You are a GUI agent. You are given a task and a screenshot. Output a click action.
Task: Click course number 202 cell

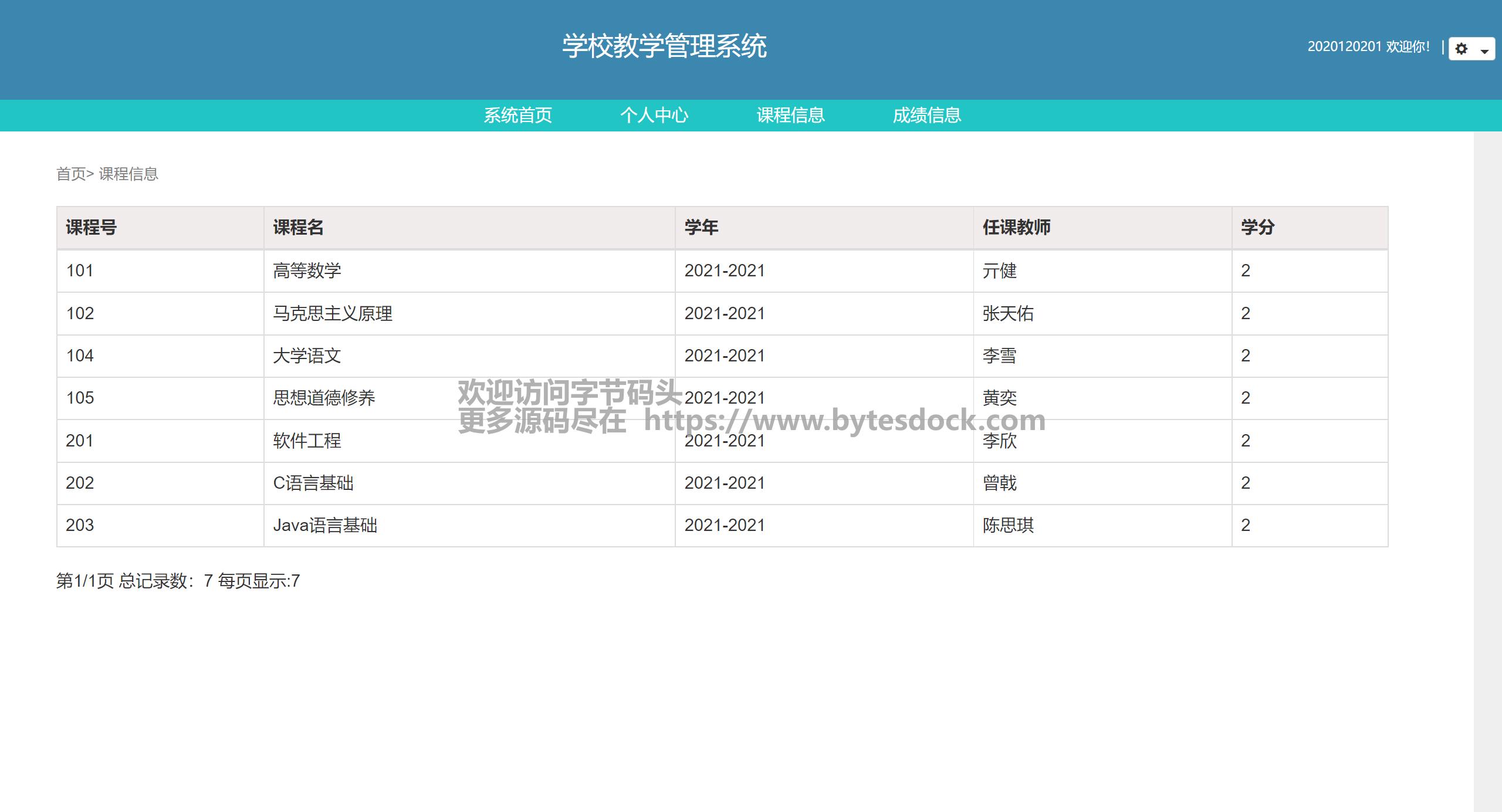click(x=80, y=483)
